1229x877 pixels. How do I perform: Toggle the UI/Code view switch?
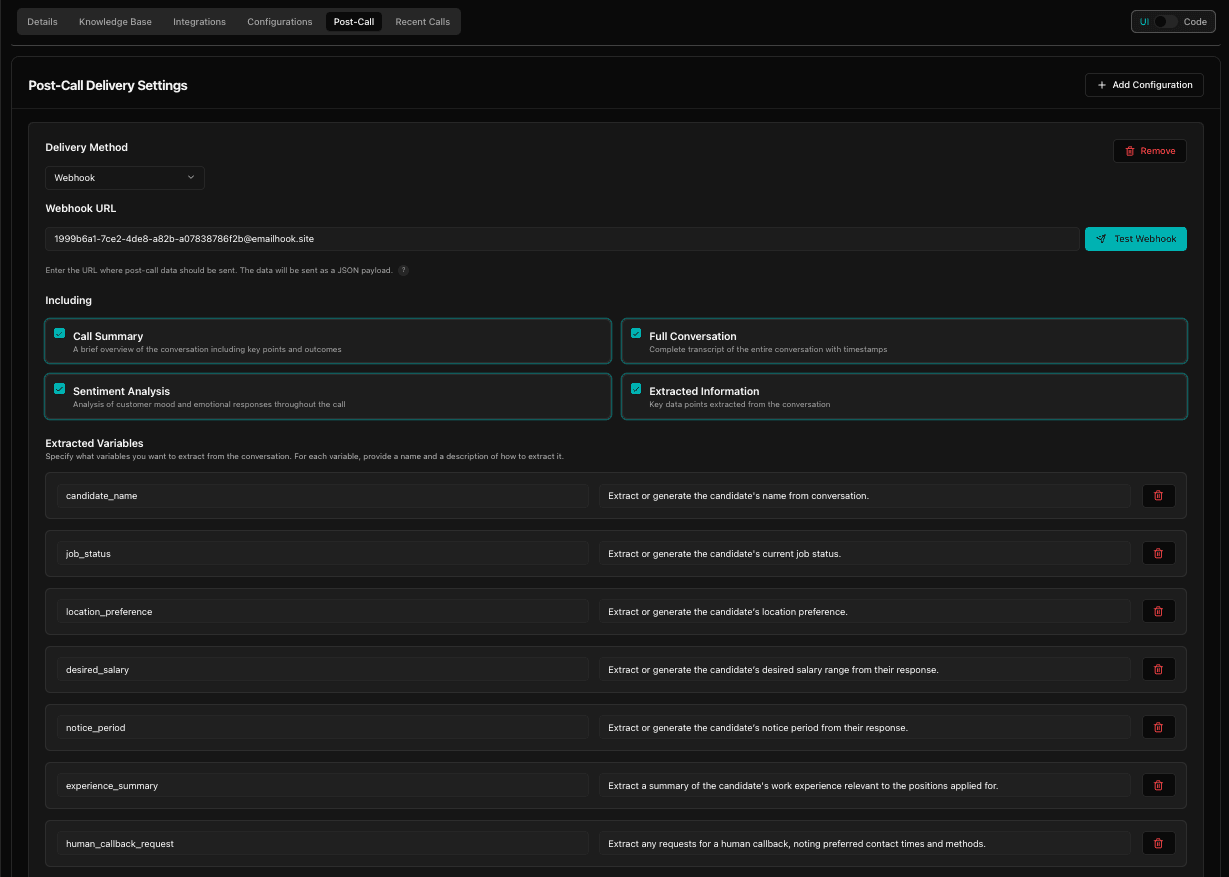[1165, 22]
